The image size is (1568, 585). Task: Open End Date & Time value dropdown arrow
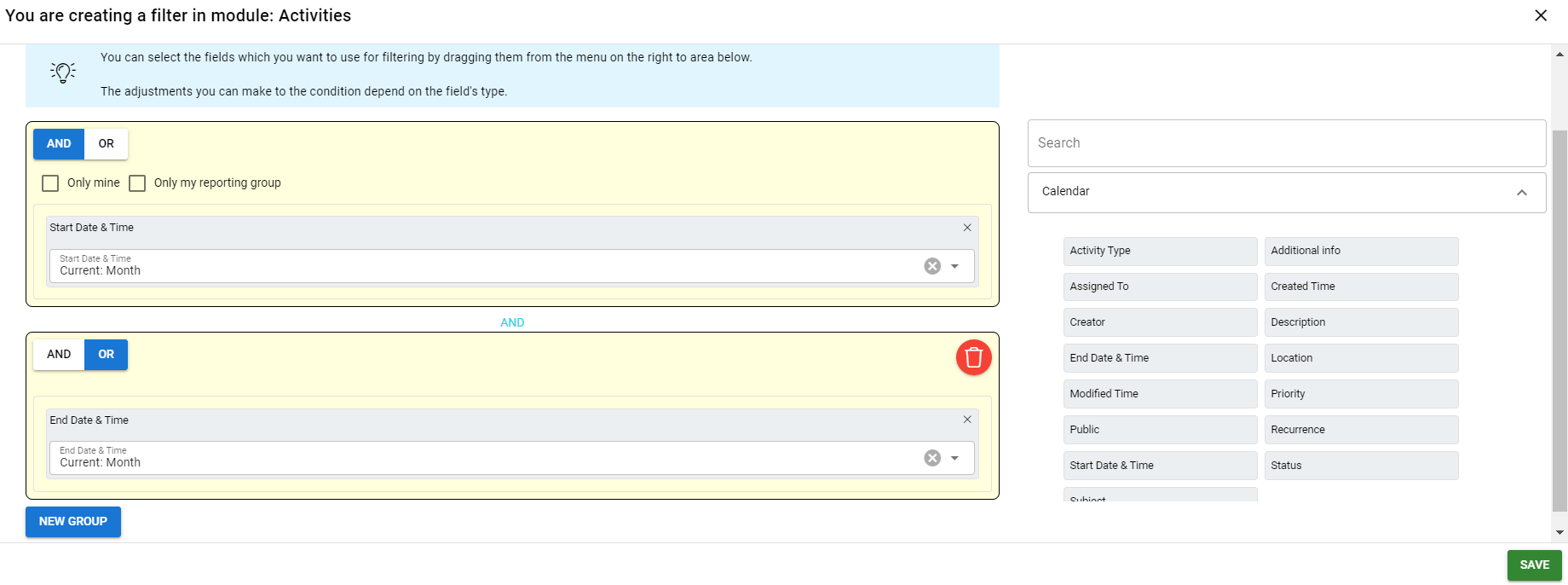[954, 458]
